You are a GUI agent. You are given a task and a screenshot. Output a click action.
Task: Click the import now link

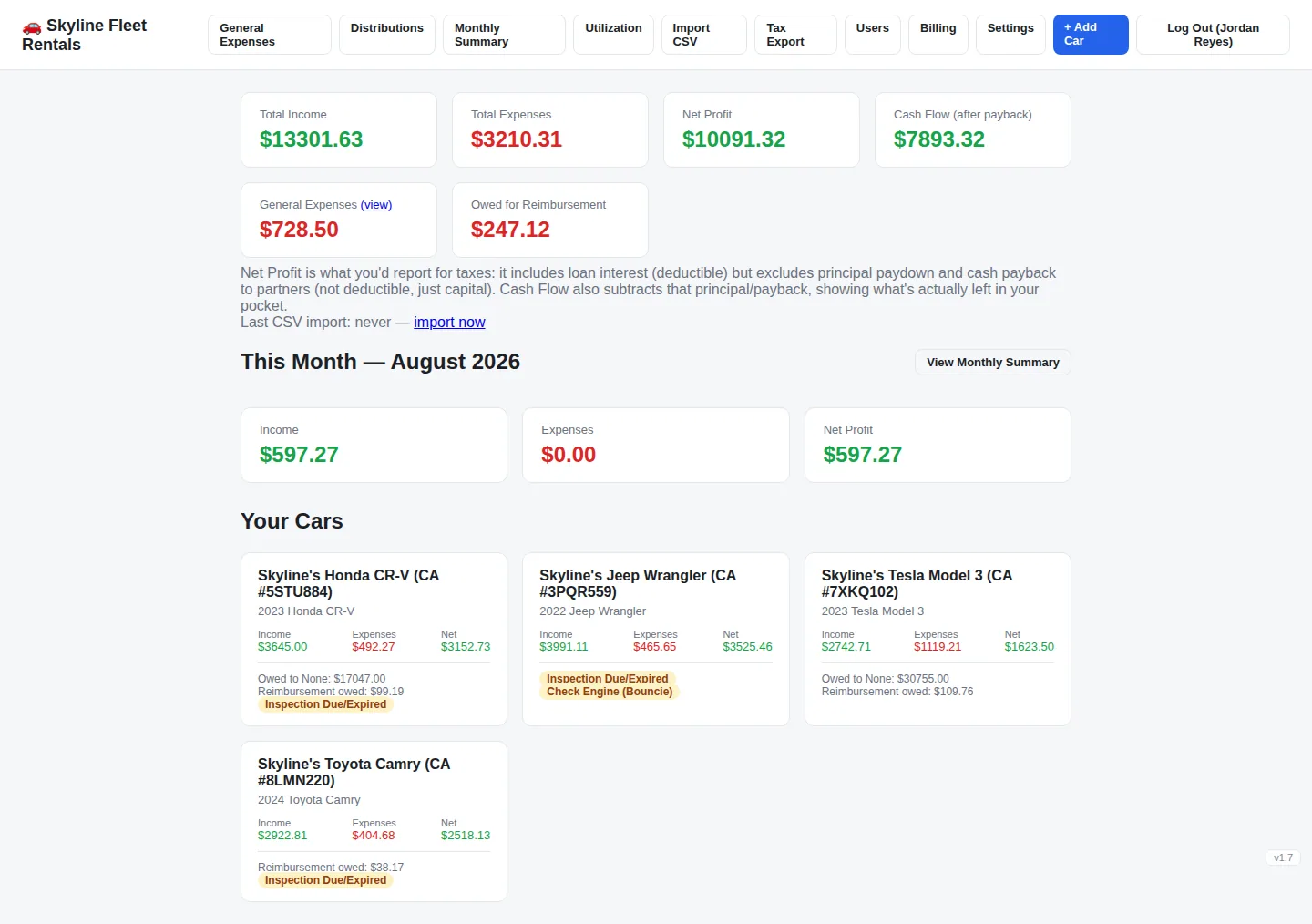[x=449, y=323]
